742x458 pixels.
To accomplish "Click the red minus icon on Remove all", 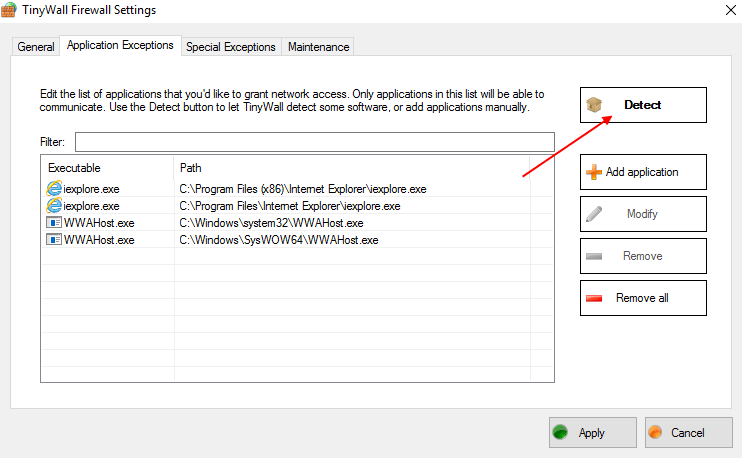I will click(x=594, y=298).
